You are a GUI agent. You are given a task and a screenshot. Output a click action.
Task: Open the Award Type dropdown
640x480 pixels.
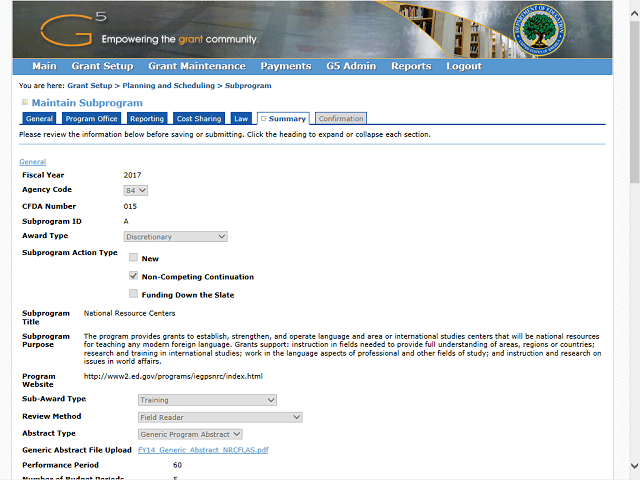(x=176, y=237)
